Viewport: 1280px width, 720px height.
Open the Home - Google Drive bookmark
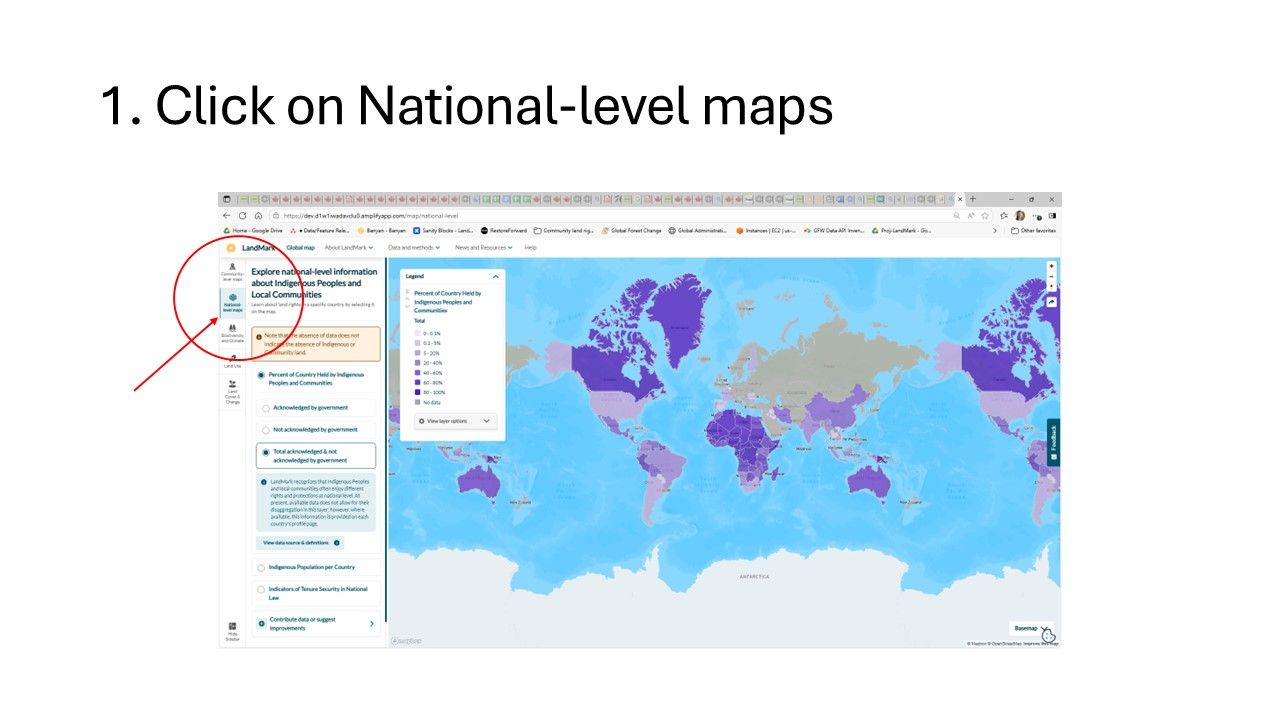tap(253, 230)
